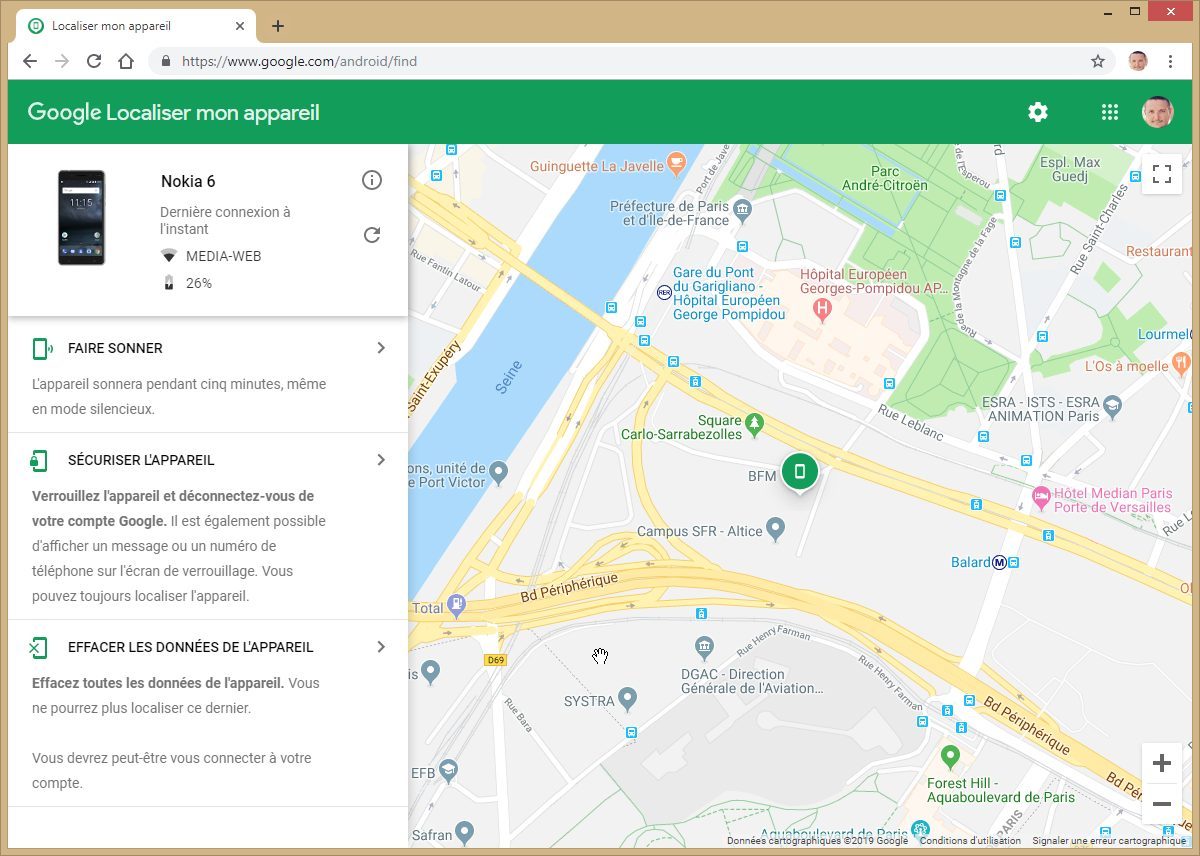Expand the Effacer les données option
1200x856 pixels.
pyautogui.click(x=381, y=647)
